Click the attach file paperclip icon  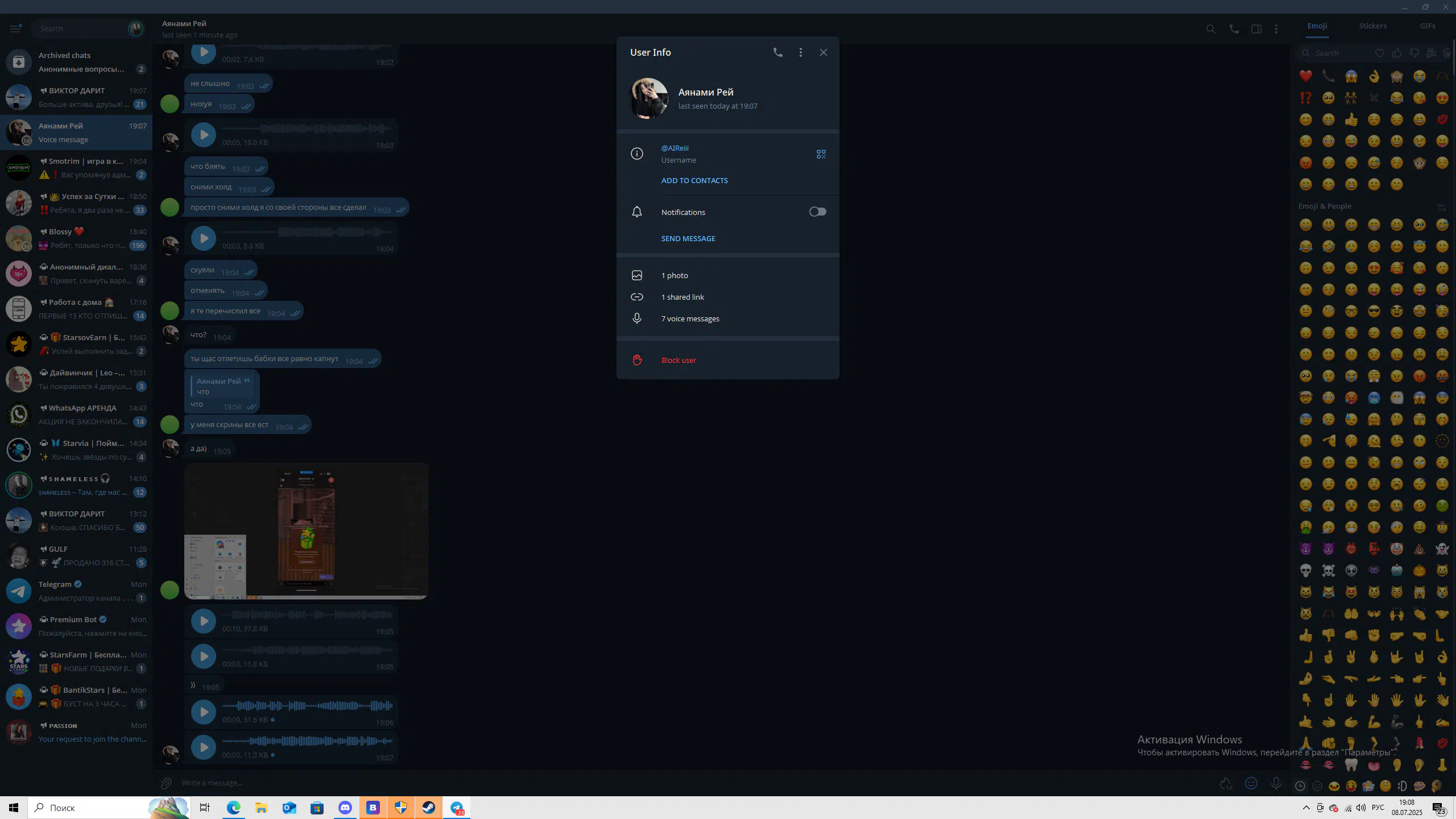coord(166,783)
